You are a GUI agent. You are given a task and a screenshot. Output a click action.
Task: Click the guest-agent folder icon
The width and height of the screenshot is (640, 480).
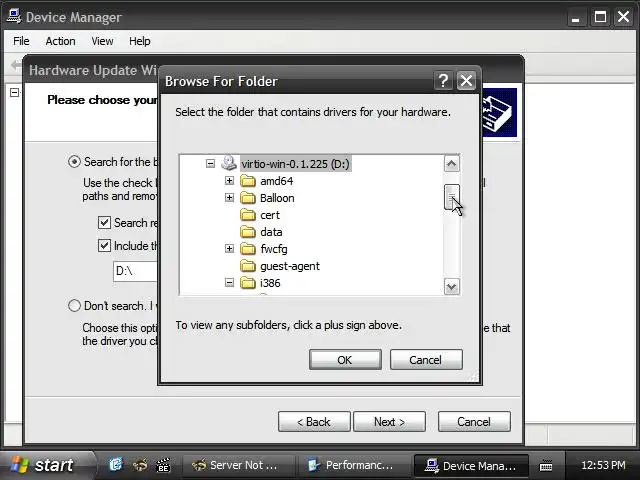tap(248, 266)
